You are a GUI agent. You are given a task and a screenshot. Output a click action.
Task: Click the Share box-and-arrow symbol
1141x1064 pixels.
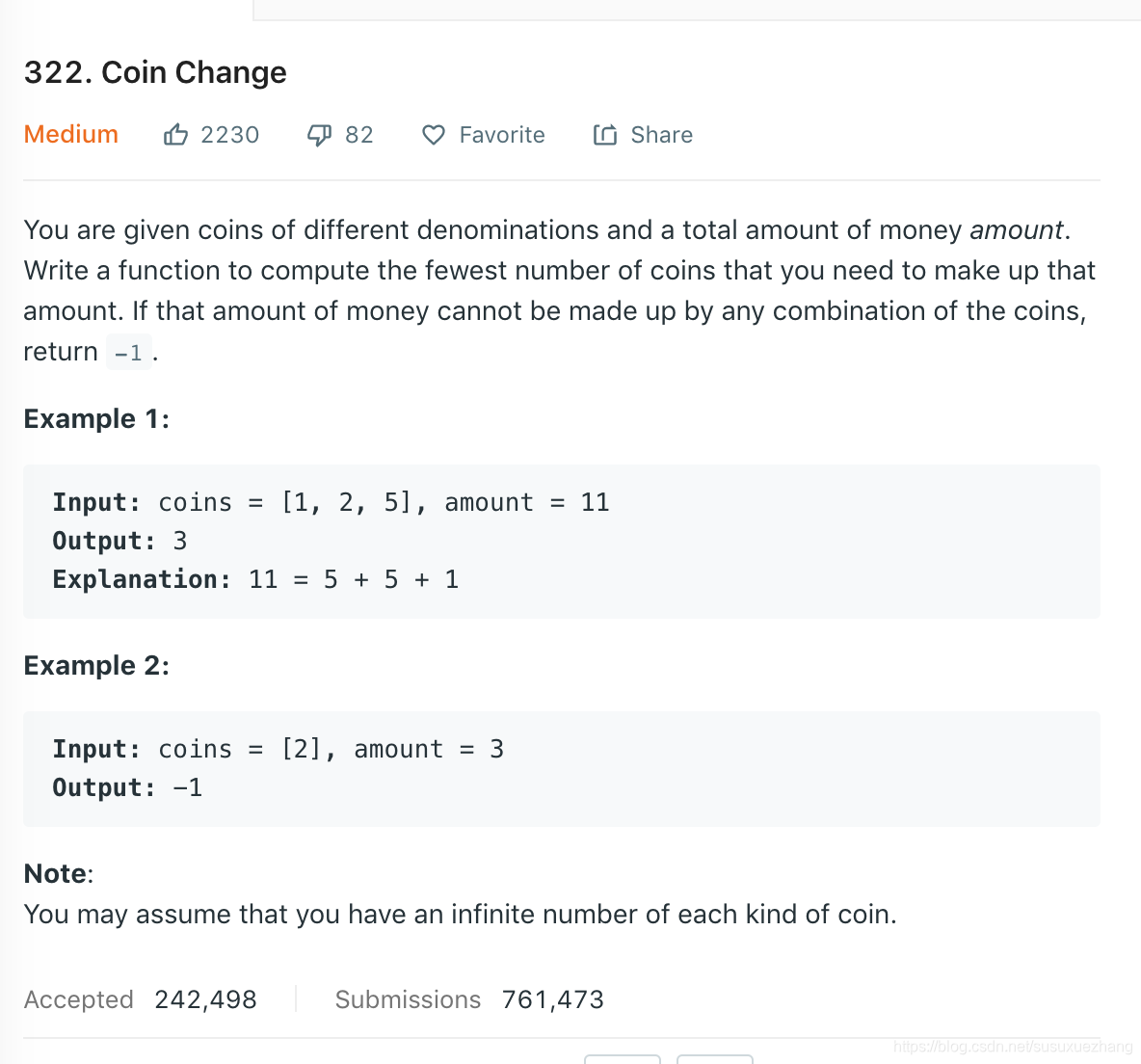click(604, 134)
